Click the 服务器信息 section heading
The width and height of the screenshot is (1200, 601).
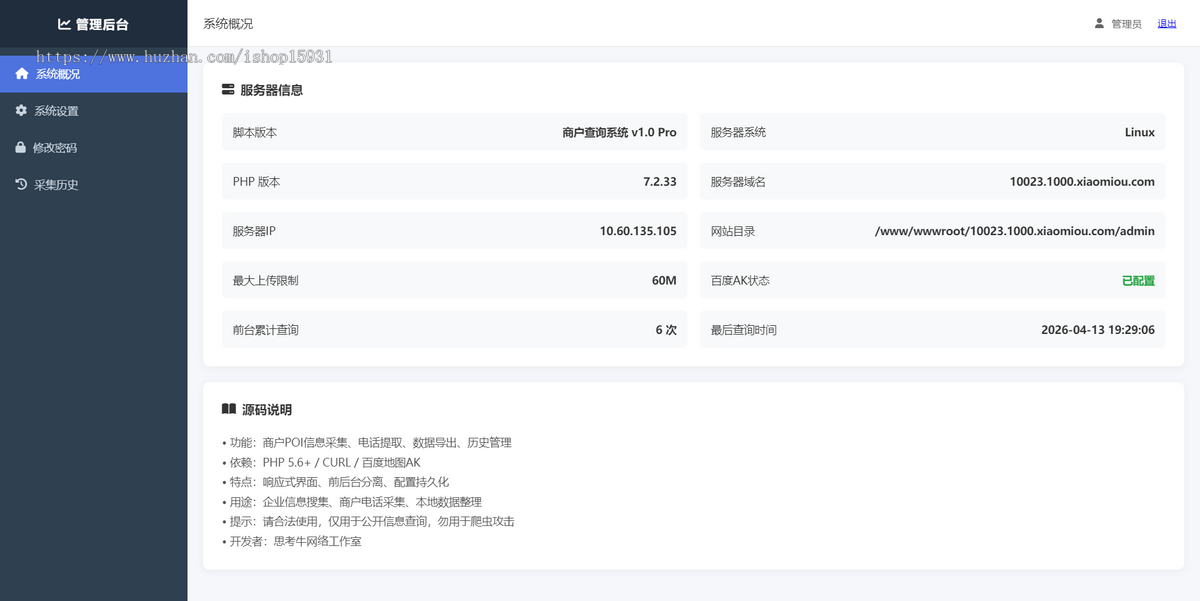pos(271,90)
